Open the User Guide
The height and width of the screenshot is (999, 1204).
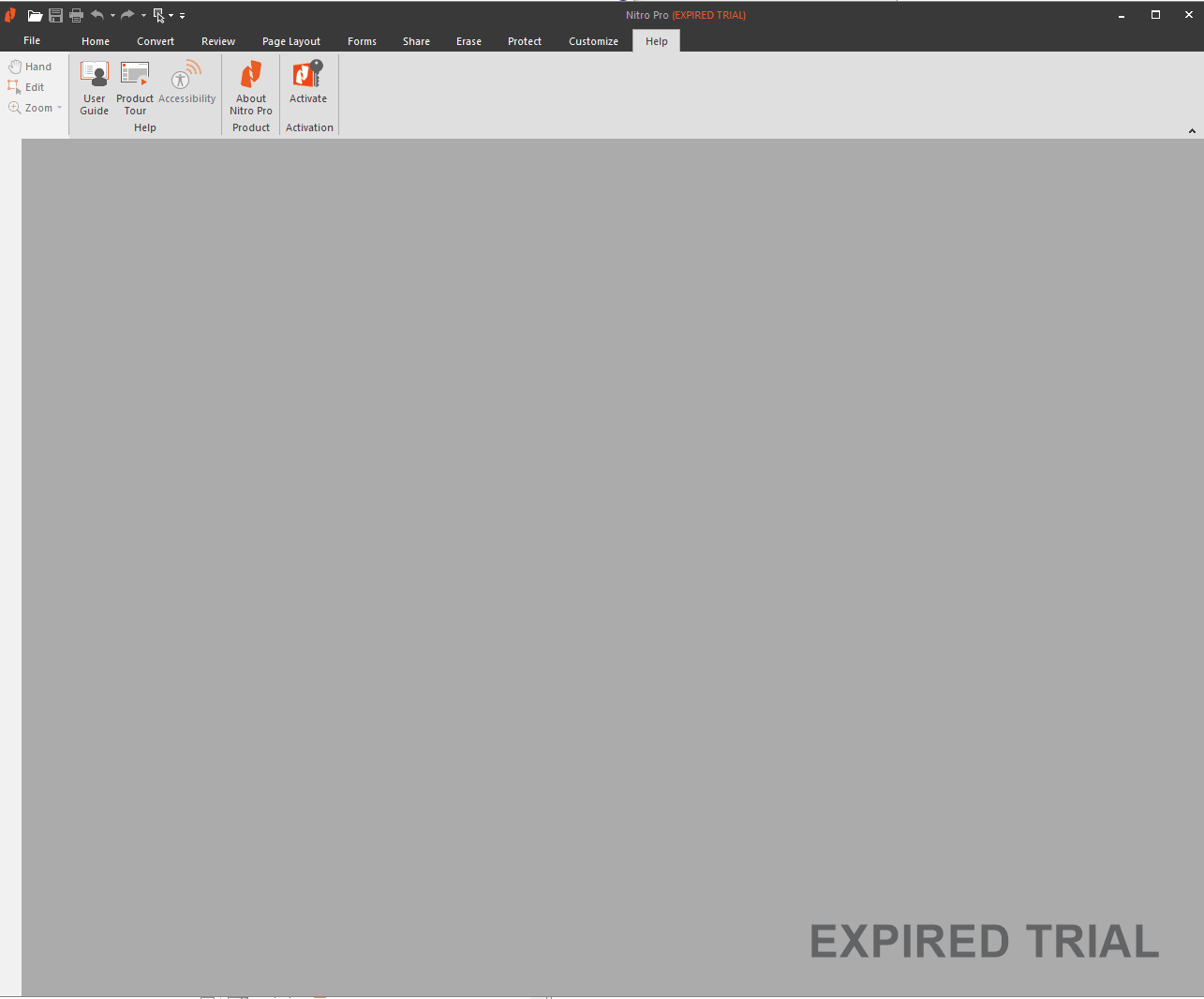[x=95, y=88]
